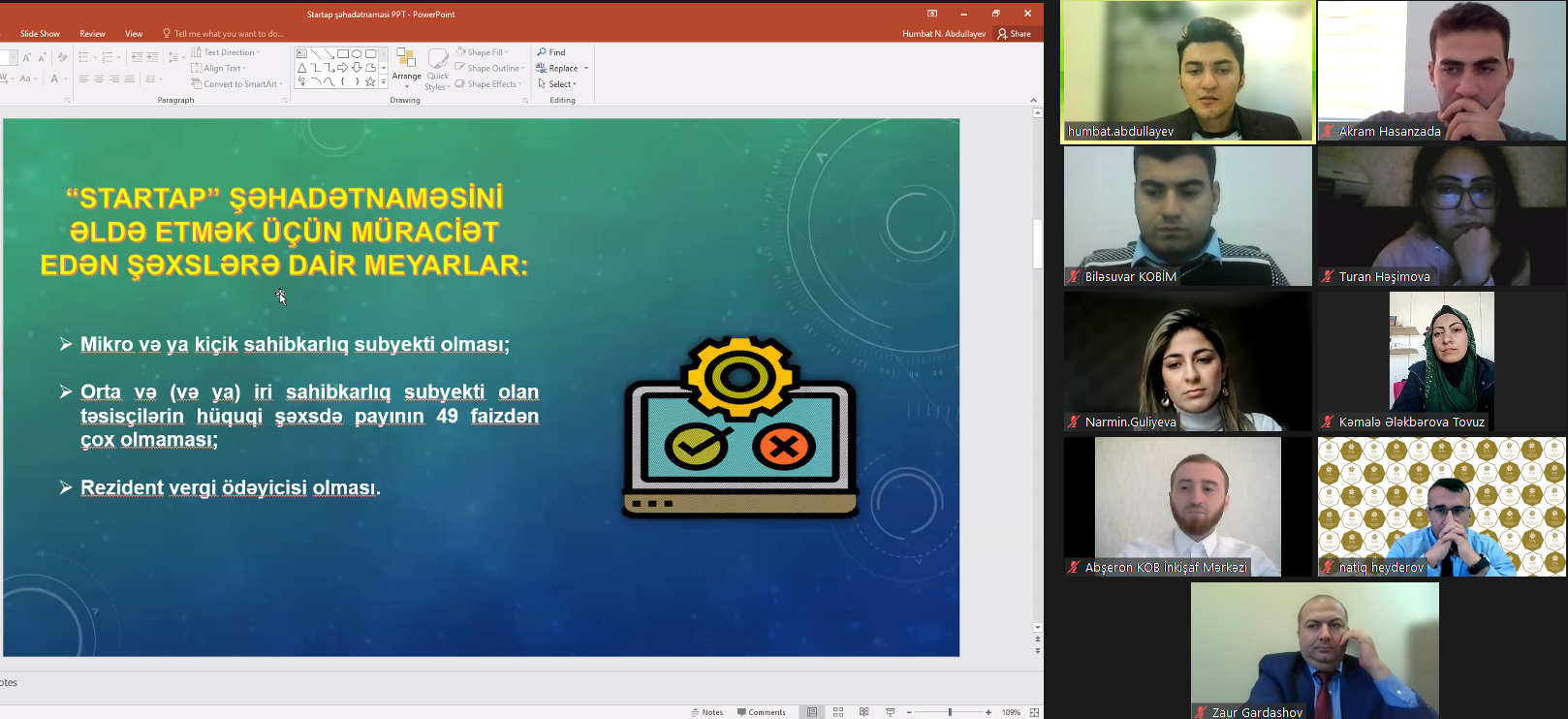This screenshot has height=719, width=1568.
Task: Switch to Normal view in status bar
Action: (x=812, y=712)
